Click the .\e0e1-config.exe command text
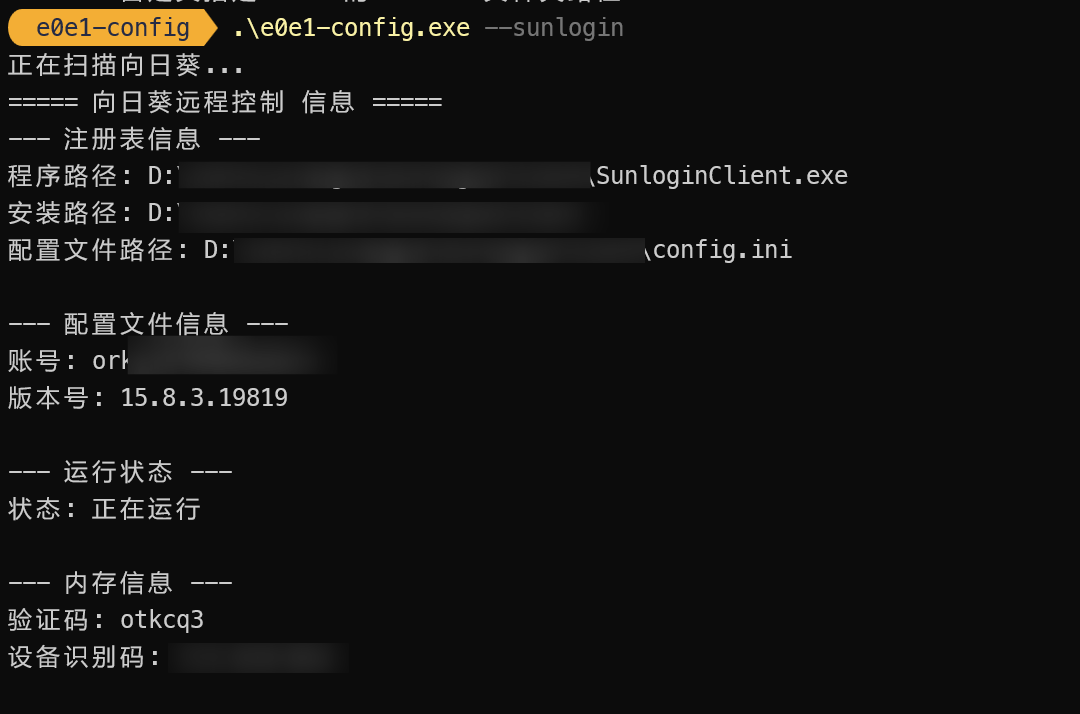 pyautogui.click(x=351, y=28)
